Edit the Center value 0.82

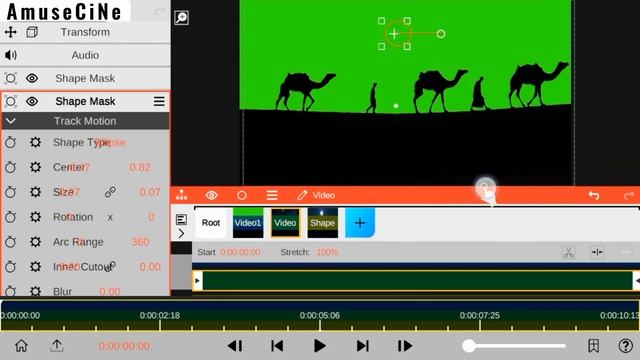click(x=140, y=167)
